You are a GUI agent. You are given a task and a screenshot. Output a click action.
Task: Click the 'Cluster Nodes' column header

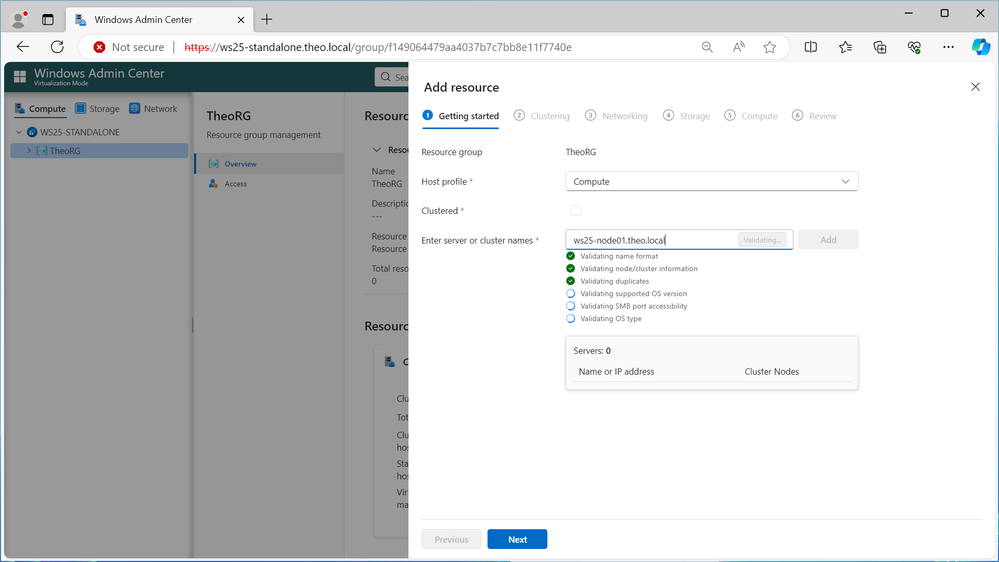coord(772,371)
